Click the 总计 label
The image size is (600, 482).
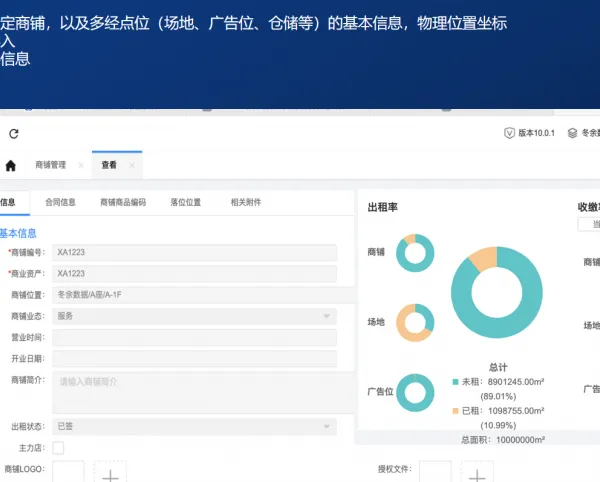pos(498,368)
